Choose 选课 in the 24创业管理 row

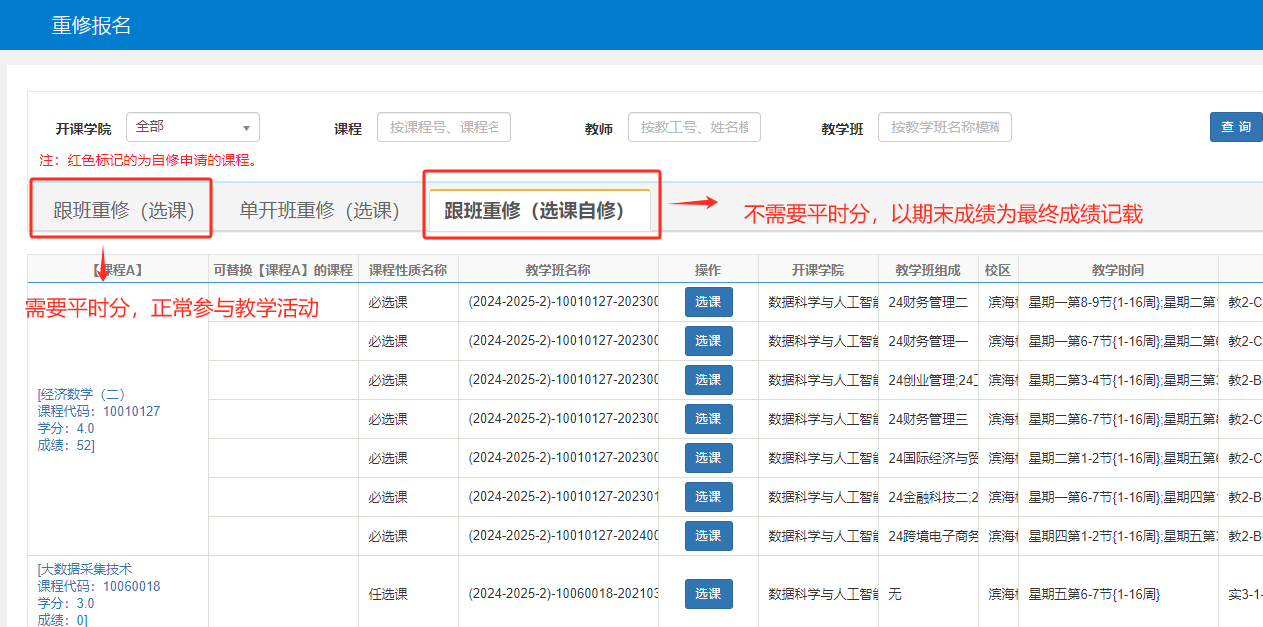pyautogui.click(x=708, y=380)
